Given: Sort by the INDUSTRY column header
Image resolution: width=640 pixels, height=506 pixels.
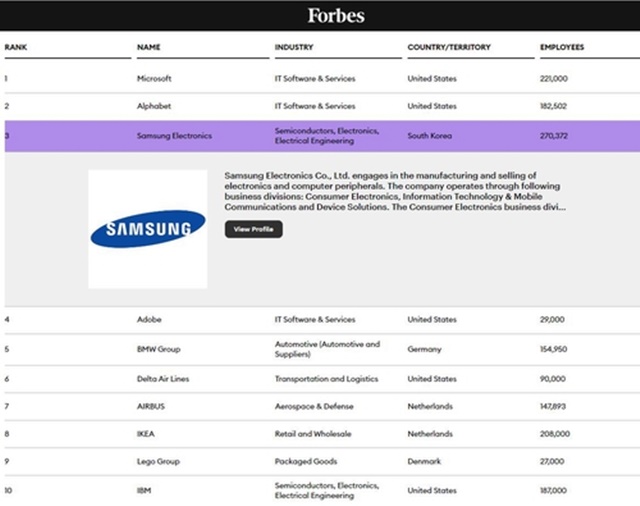Looking at the screenshot, I should (294, 47).
